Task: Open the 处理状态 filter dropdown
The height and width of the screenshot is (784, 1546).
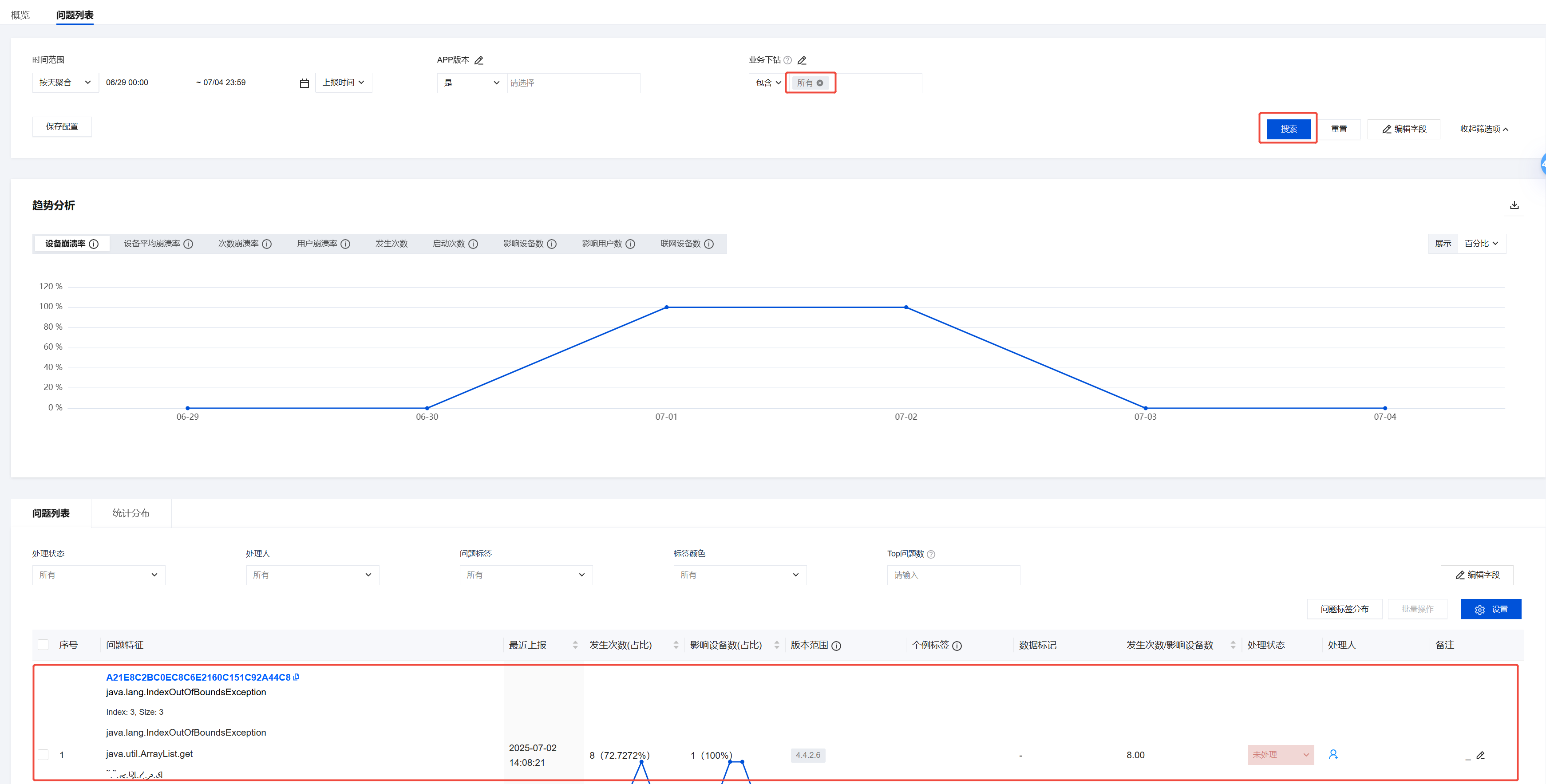Action: (99, 575)
